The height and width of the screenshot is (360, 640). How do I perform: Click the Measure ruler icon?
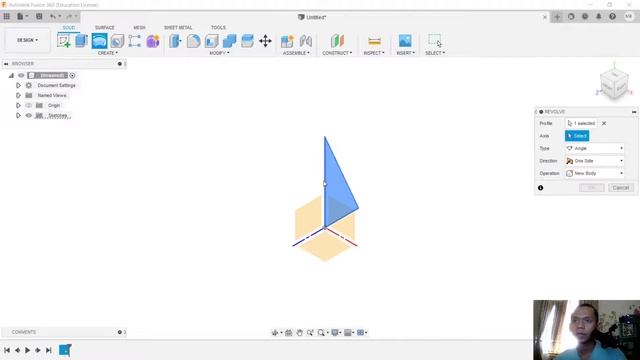(x=374, y=41)
